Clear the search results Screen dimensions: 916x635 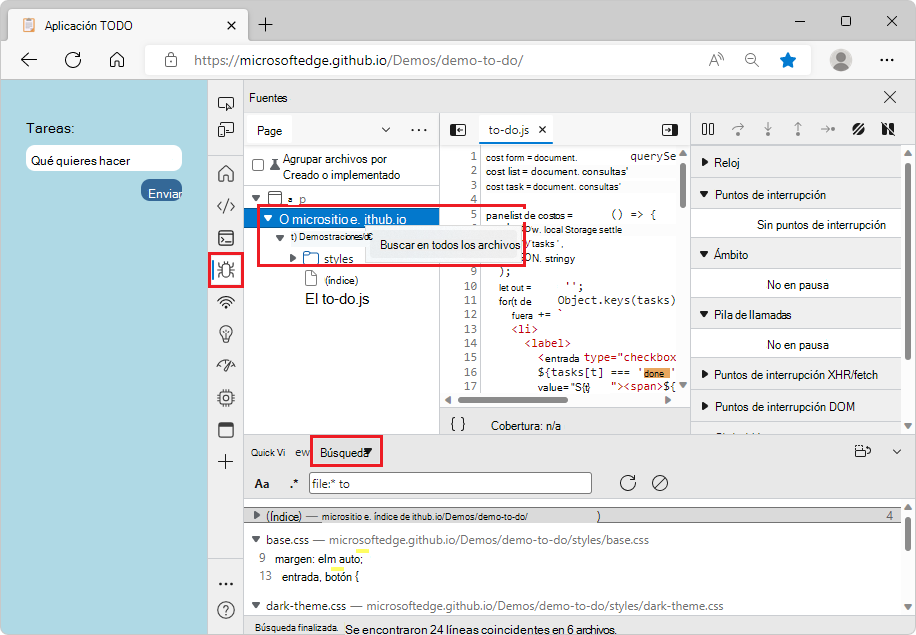[660, 483]
